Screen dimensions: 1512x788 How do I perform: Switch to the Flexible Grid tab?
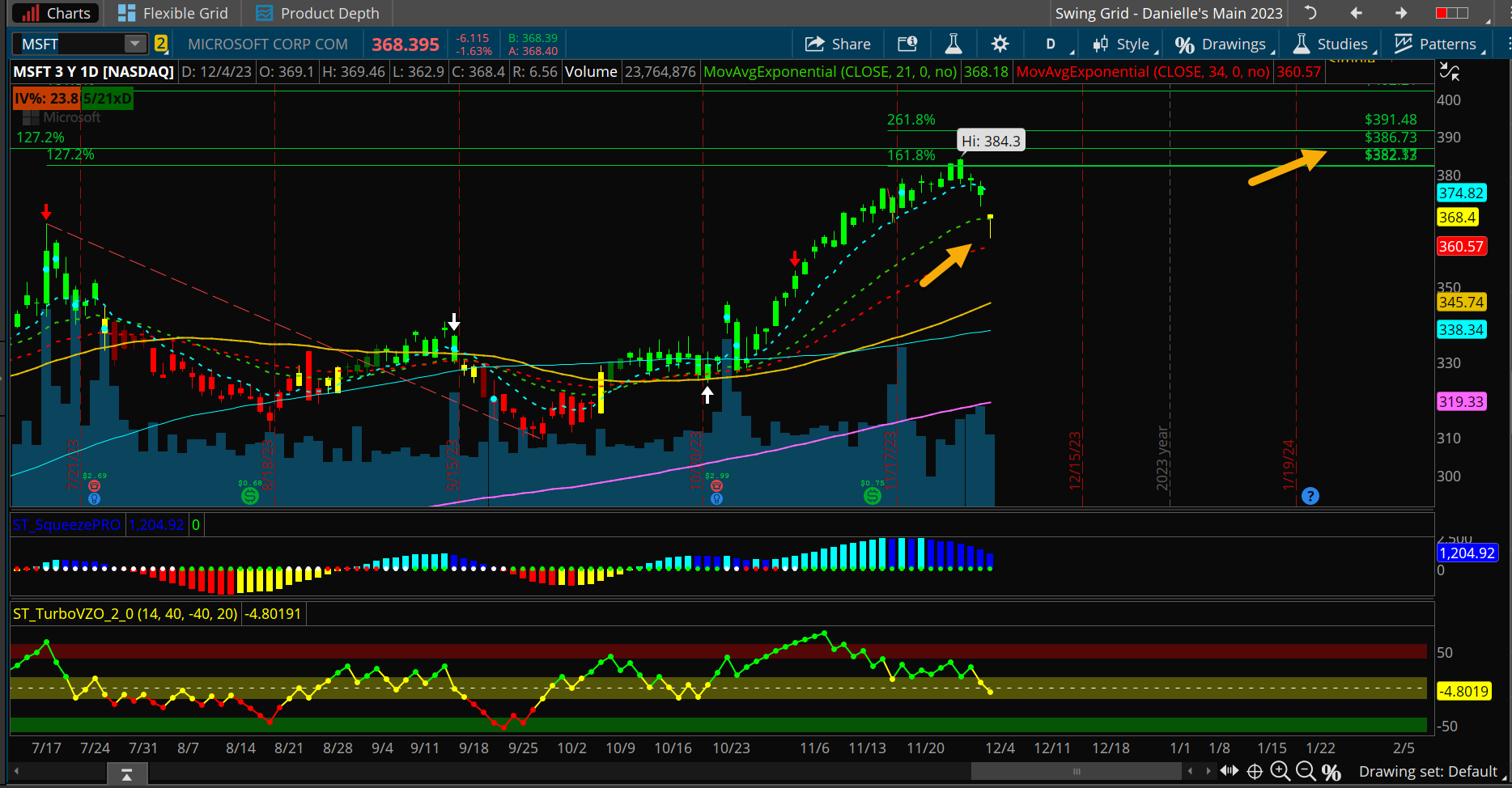pos(173,13)
